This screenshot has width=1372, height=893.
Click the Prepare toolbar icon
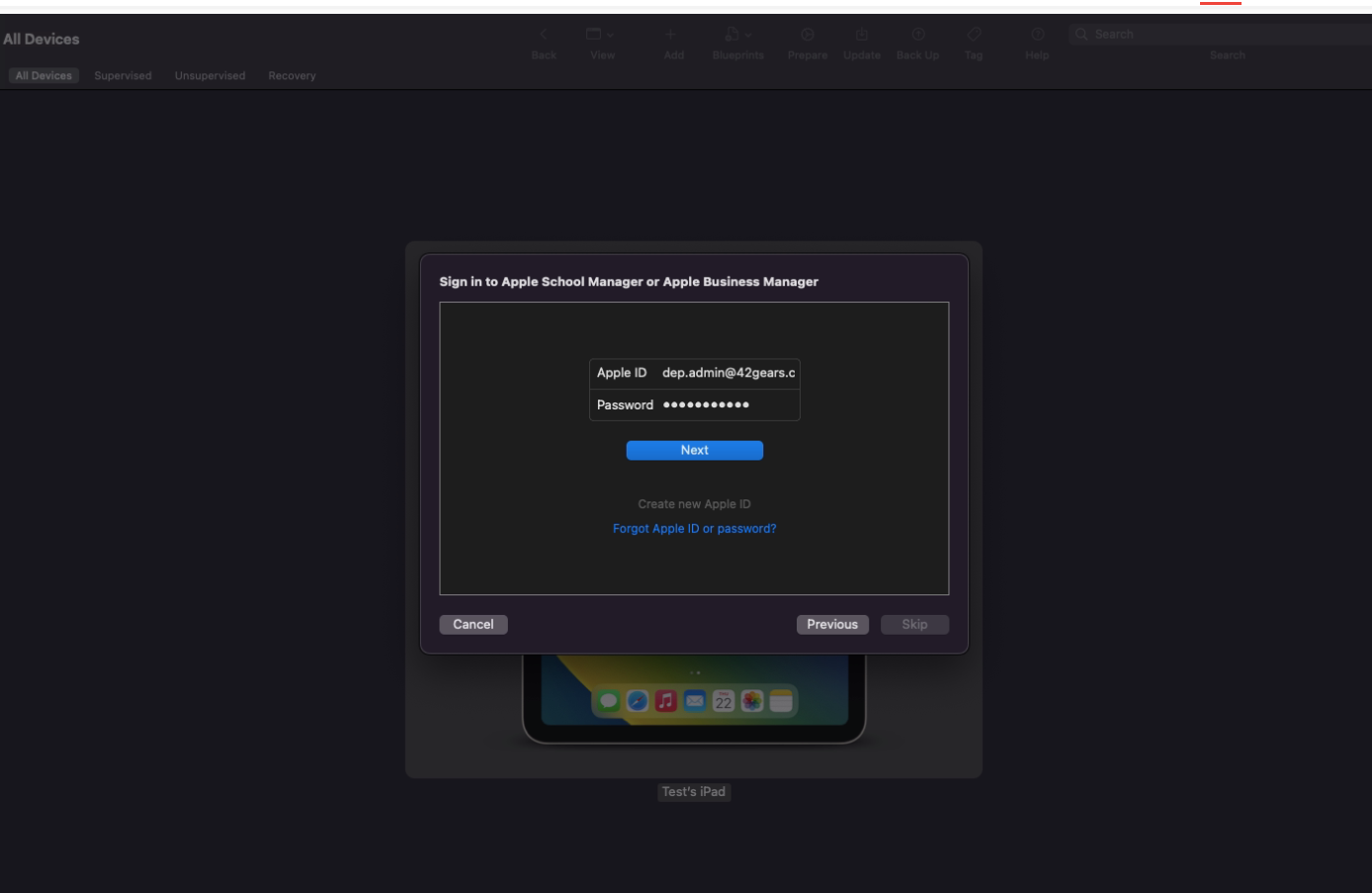coord(808,36)
